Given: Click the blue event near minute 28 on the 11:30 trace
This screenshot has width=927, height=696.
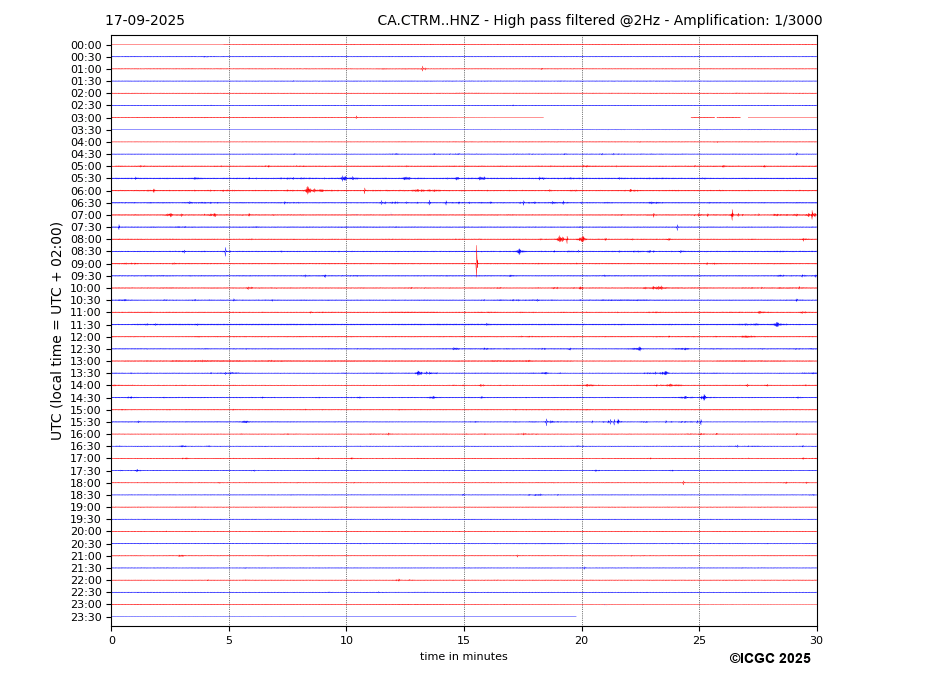Looking at the screenshot, I should pyautogui.click(x=777, y=324).
